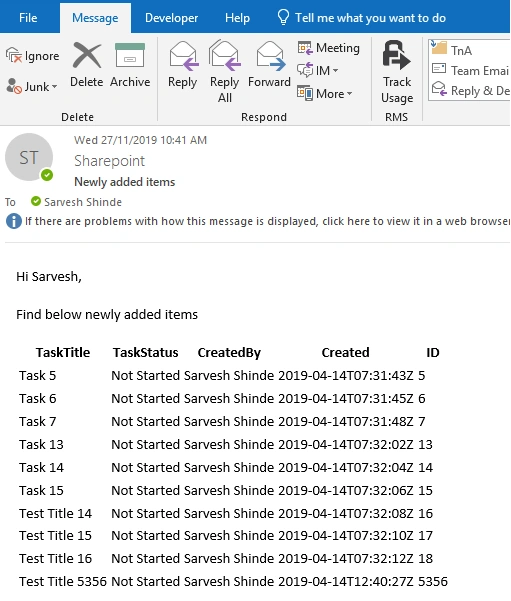Open the File tab
The height and width of the screenshot is (601, 511).
pyautogui.click(x=28, y=18)
